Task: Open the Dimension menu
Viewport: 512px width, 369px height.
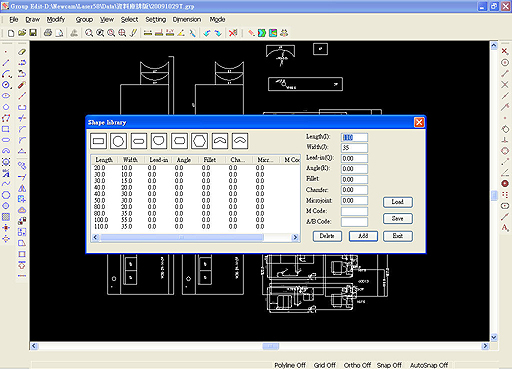Action: pyautogui.click(x=187, y=20)
